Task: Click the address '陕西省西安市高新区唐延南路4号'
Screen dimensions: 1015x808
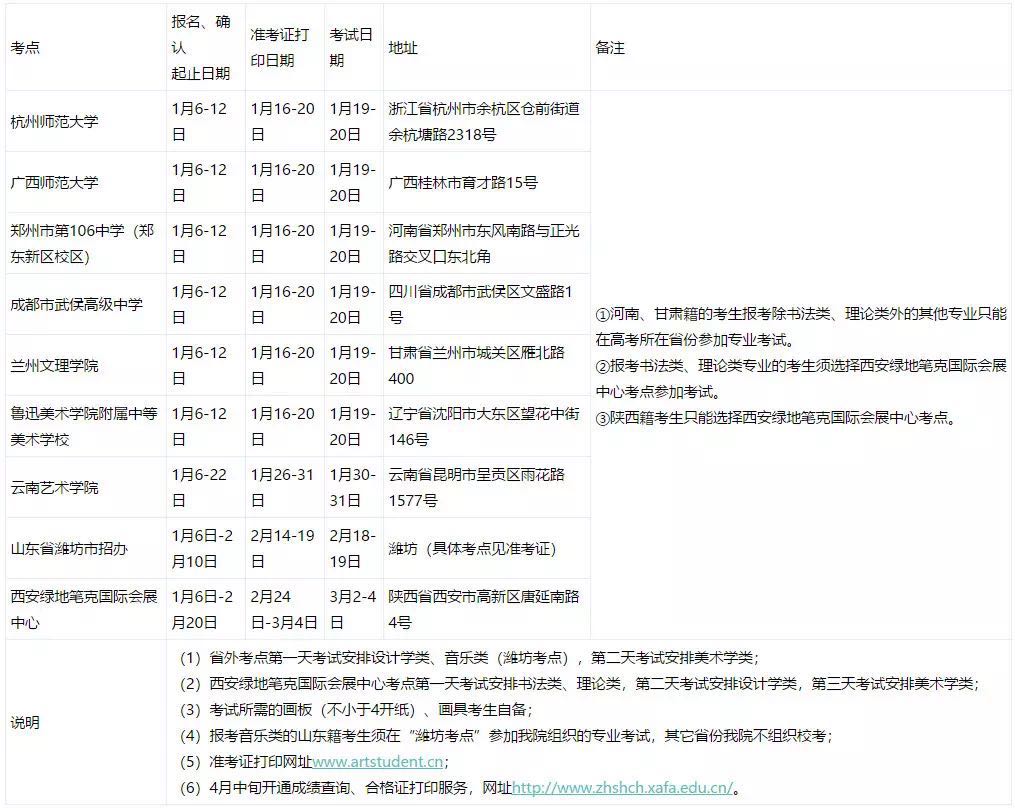Action: point(484,609)
